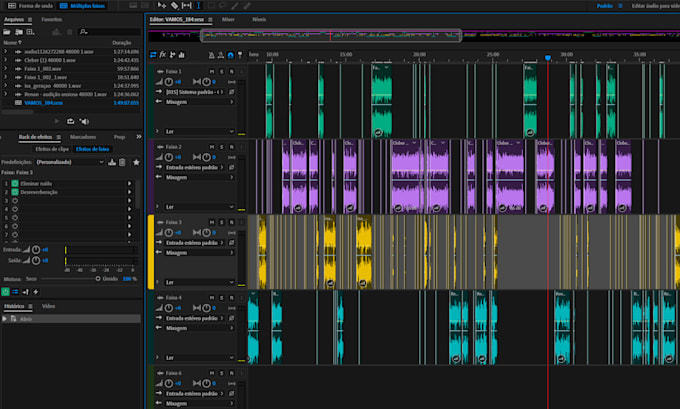
Task: Solo track Faixa 6
Action: [x=222, y=373]
